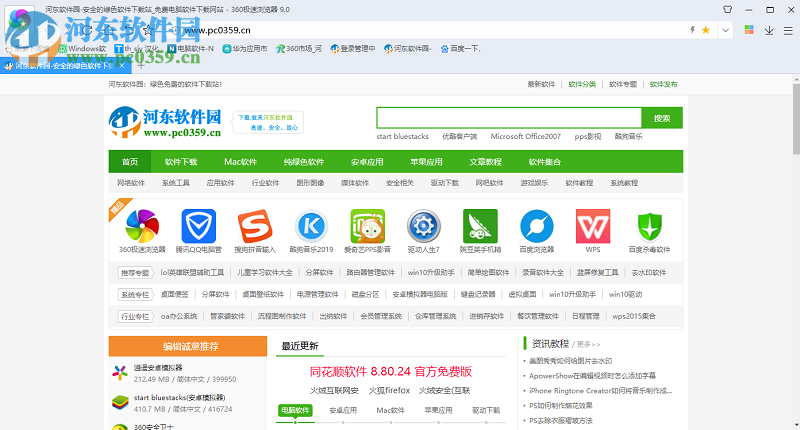Open the browser skin (shirt) icon

[x=728, y=9]
